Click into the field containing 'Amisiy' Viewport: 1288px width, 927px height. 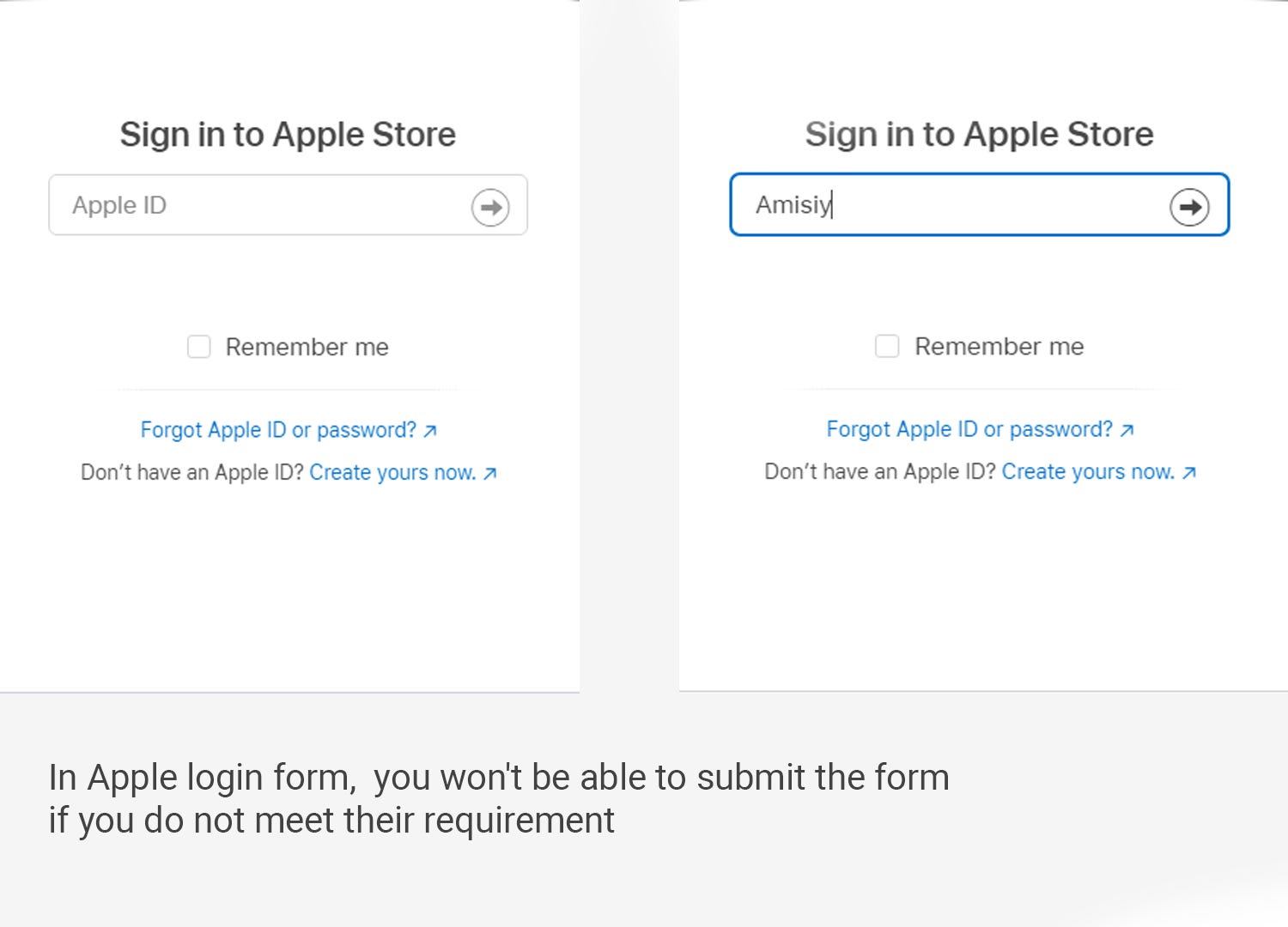pyautogui.click(x=980, y=204)
